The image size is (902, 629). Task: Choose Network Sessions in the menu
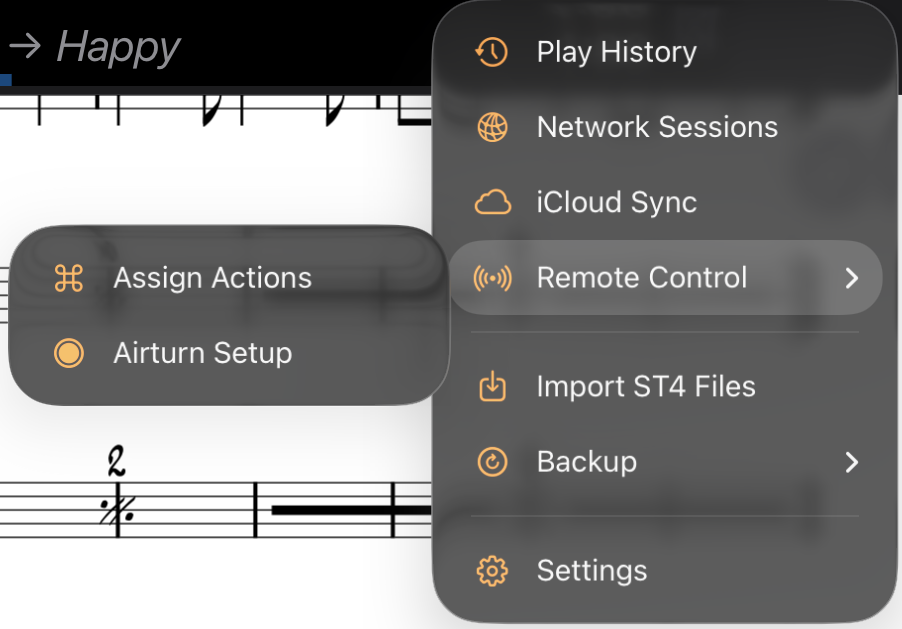pyautogui.click(x=657, y=127)
